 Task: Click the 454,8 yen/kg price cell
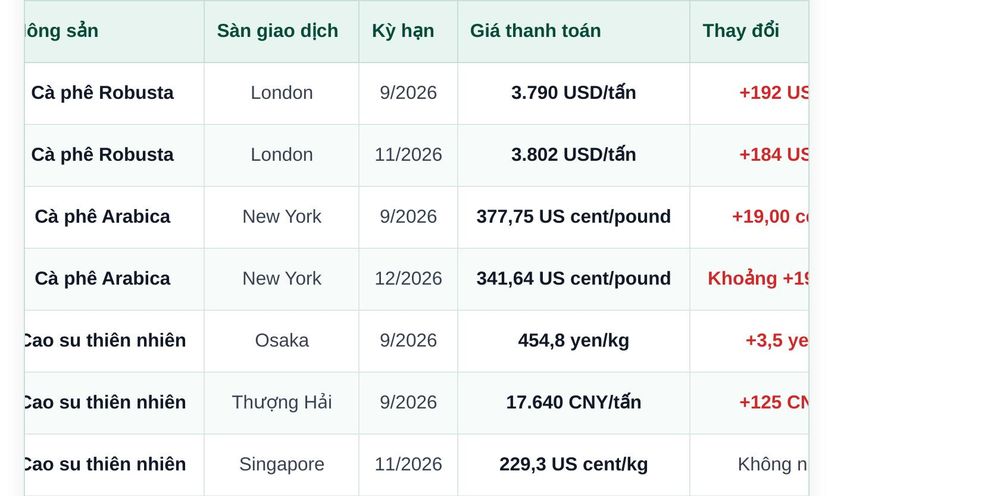[573, 340]
